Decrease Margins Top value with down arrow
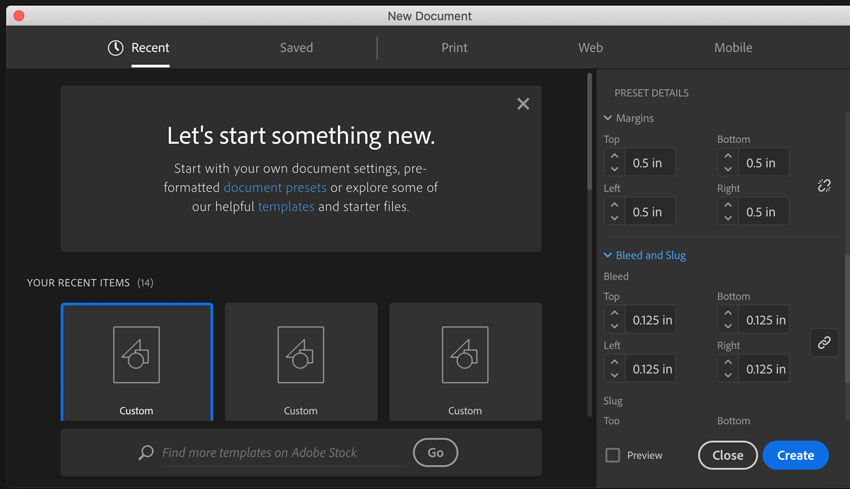 [614, 169]
